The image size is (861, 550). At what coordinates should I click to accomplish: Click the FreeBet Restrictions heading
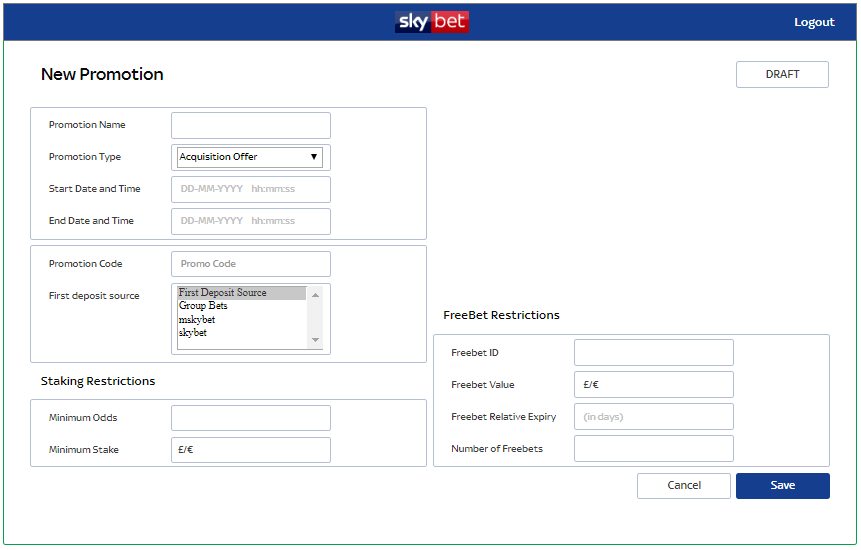point(501,315)
